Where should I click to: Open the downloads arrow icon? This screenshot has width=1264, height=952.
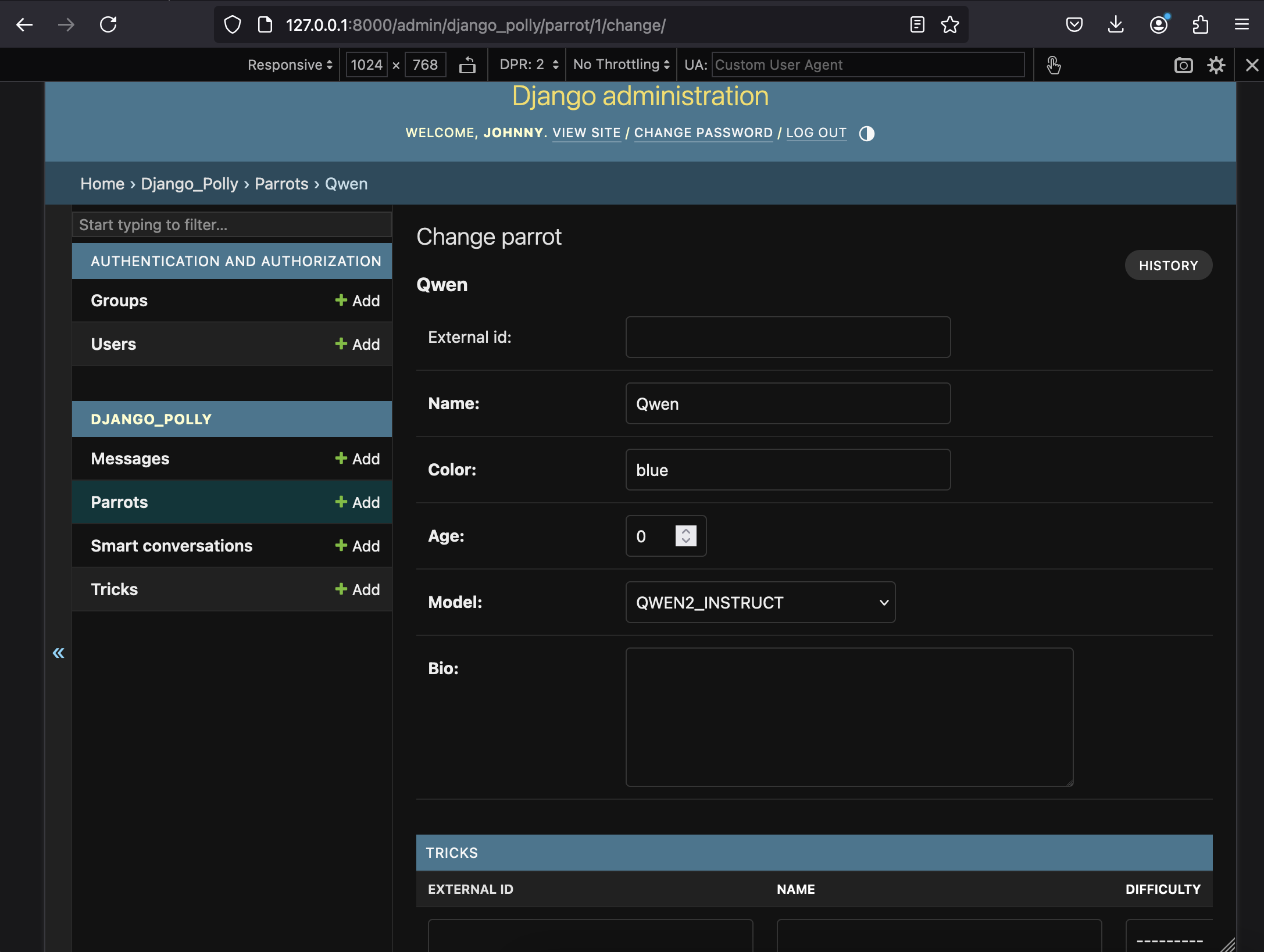click(x=1115, y=25)
